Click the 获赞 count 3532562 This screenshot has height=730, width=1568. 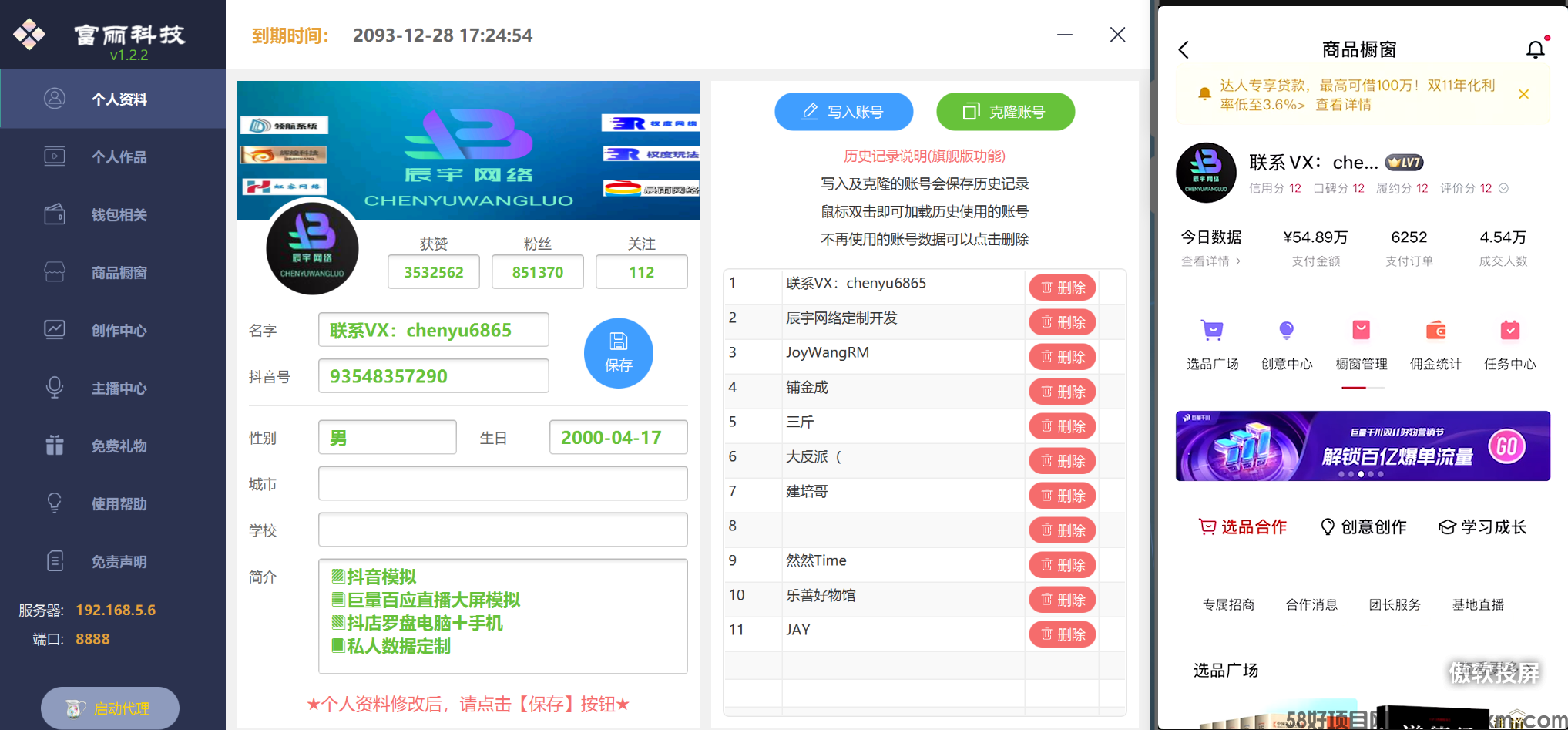434,272
